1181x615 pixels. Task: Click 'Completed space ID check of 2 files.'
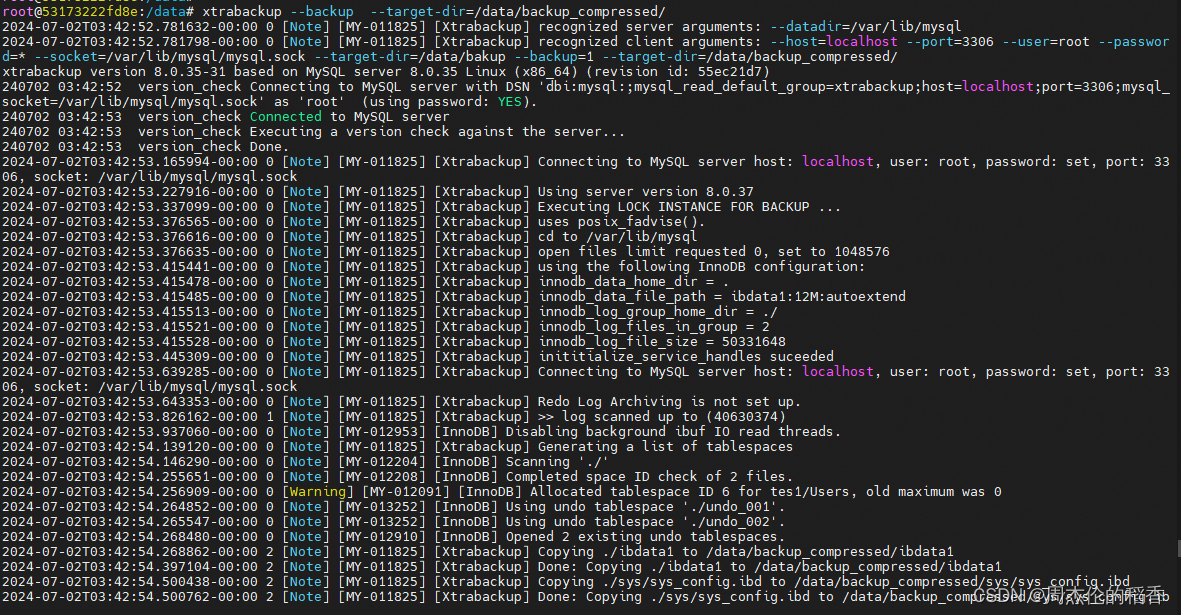[x=649, y=479]
